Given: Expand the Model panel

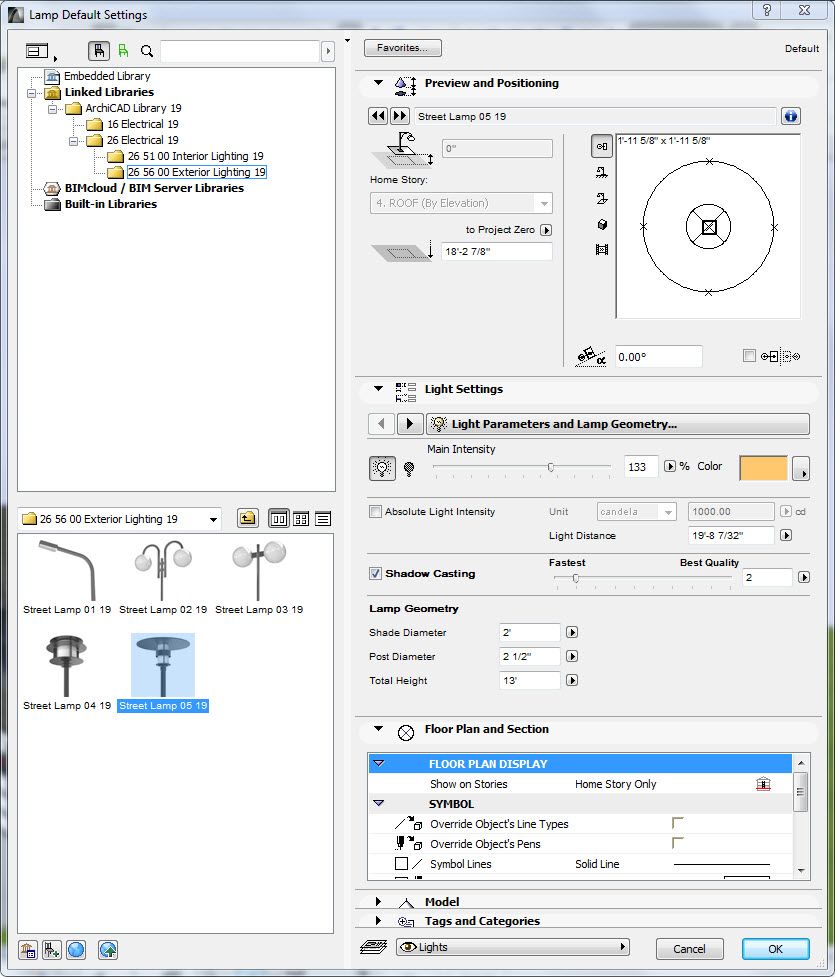Looking at the screenshot, I should [x=378, y=902].
